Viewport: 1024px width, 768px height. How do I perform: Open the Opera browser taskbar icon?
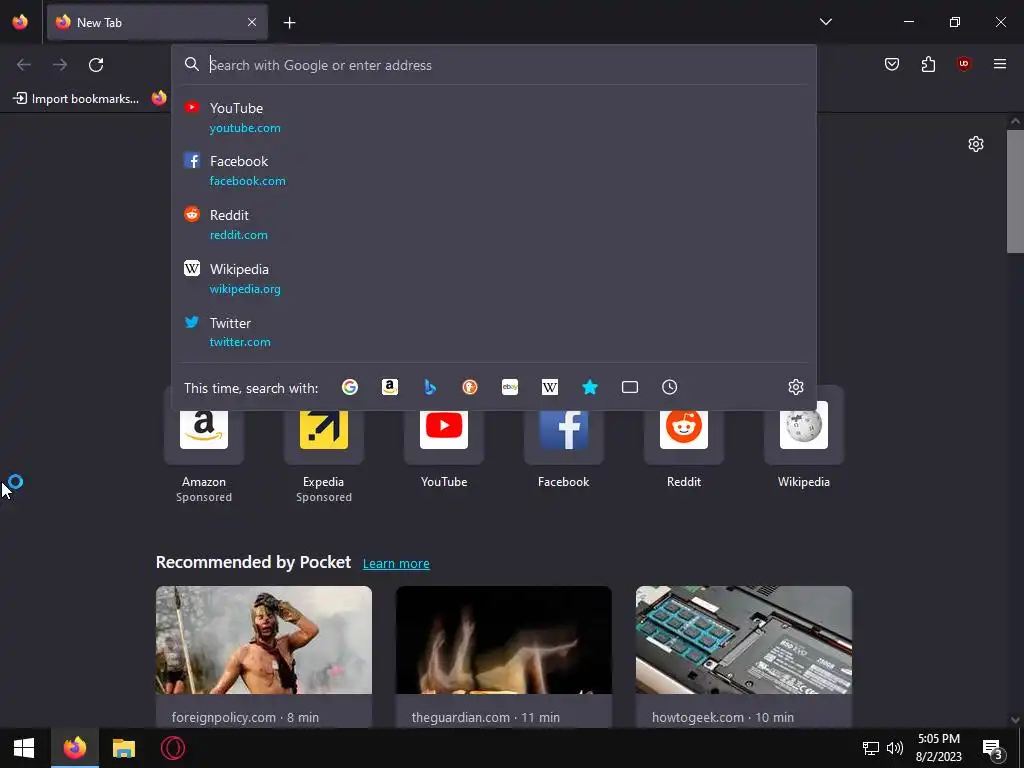(x=173, y=748)
